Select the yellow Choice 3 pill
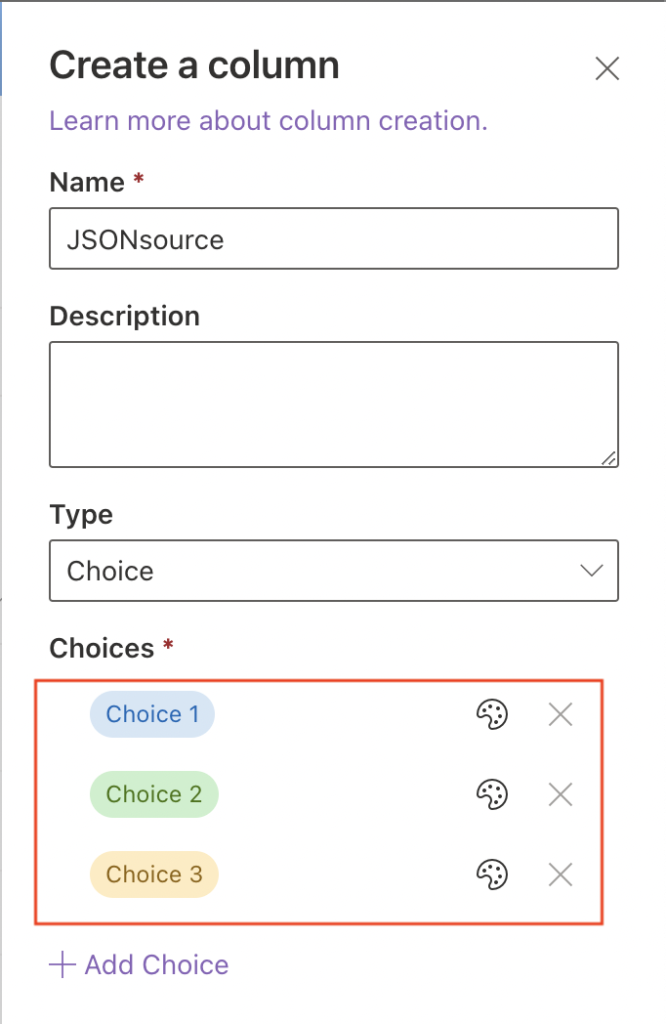 [154, 874]
